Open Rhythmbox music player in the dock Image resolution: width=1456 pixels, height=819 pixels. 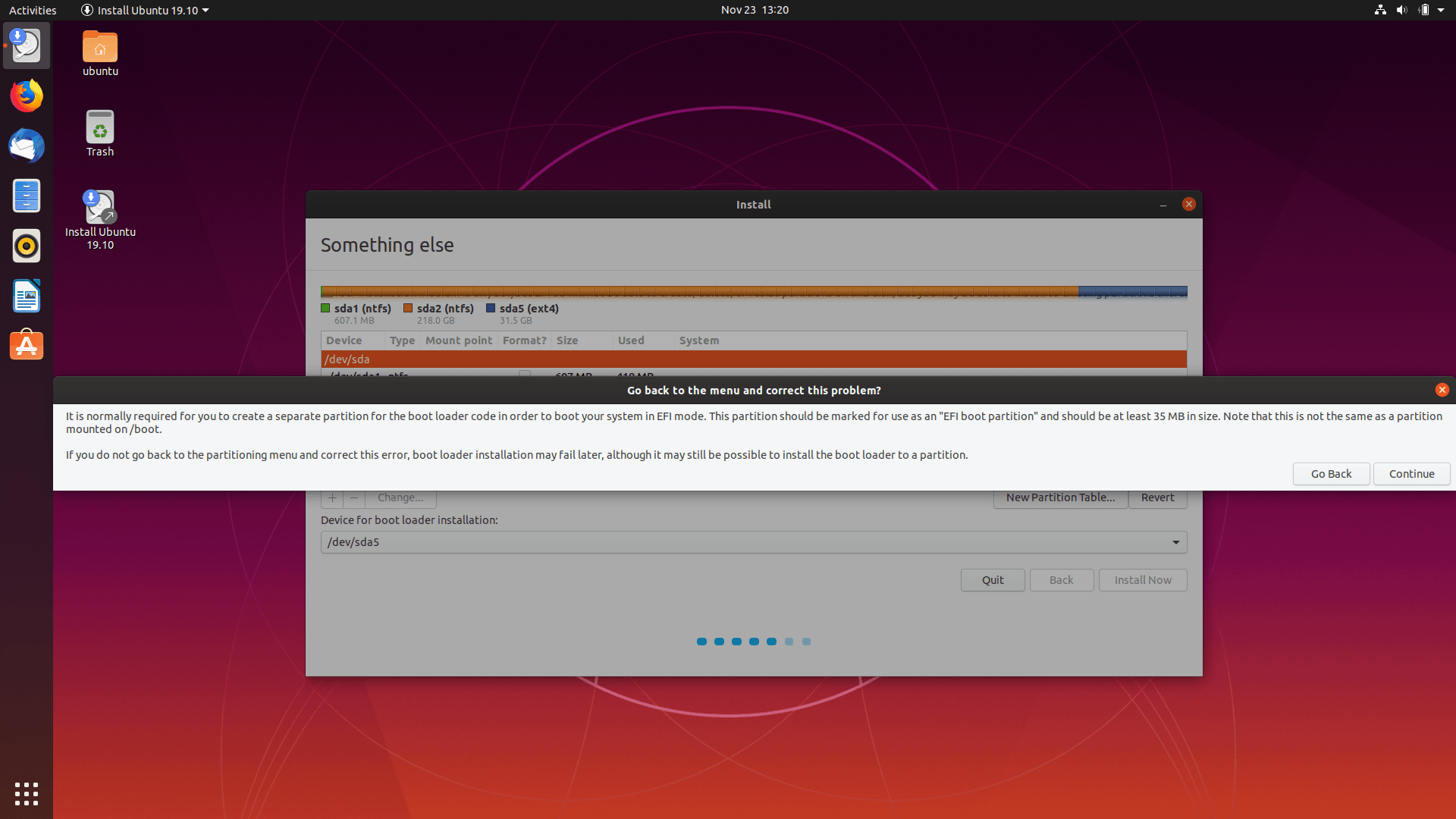27,246
